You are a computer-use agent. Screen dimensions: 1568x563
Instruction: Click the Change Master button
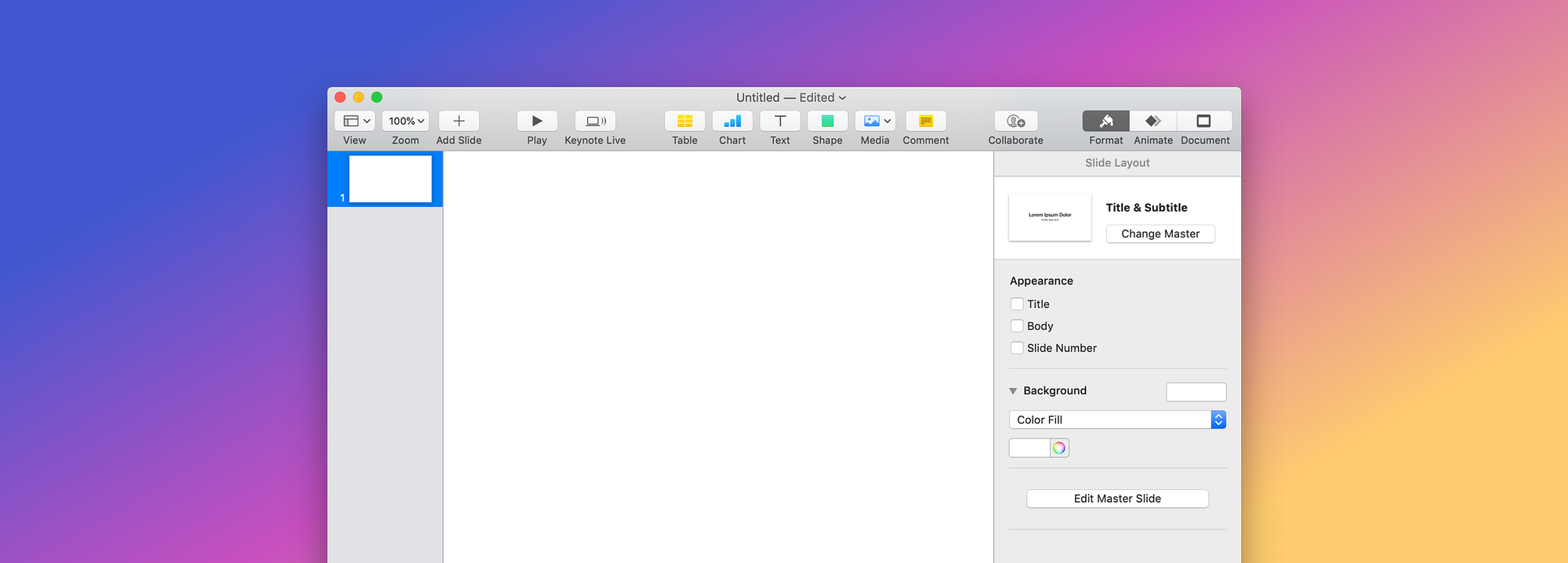pyautogui.click(x=1160, y=234)
